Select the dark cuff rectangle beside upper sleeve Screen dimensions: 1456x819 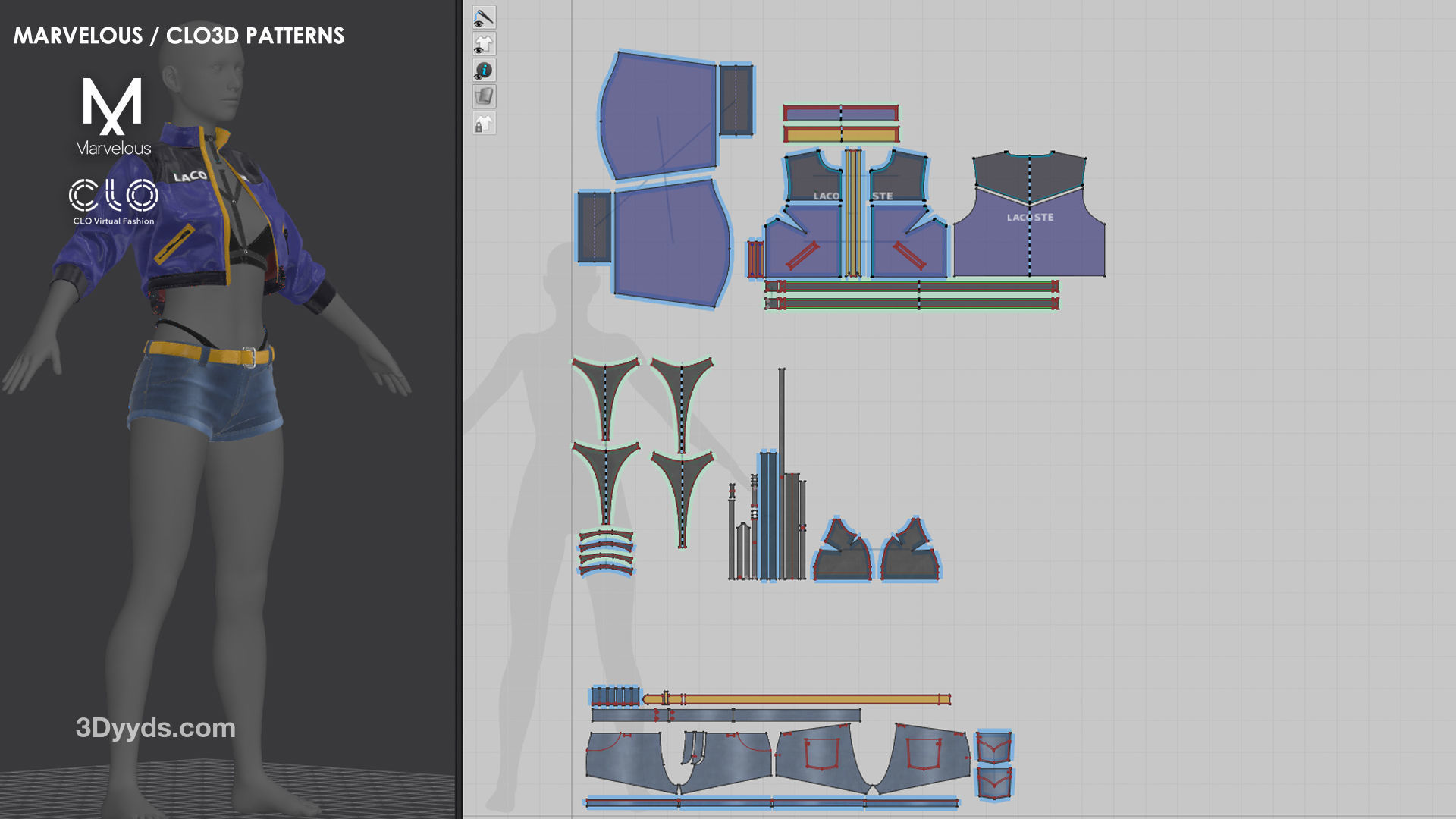pyautogui.click(x=736, y=100)
